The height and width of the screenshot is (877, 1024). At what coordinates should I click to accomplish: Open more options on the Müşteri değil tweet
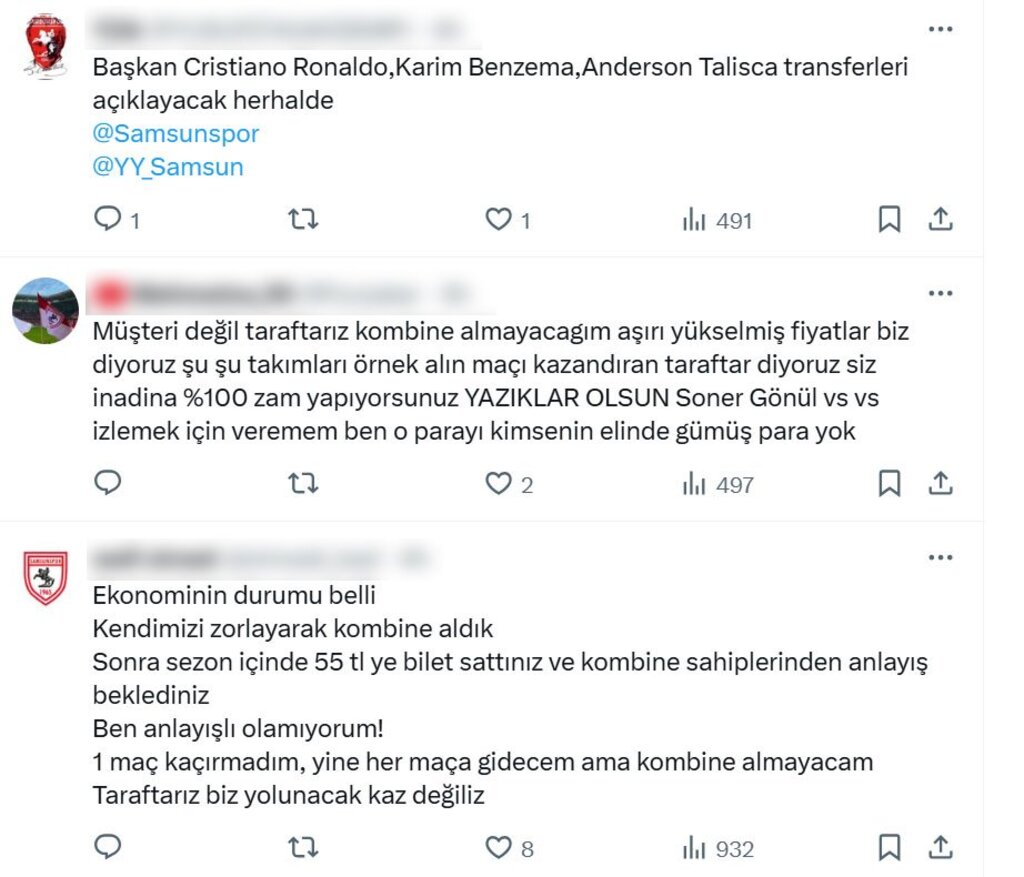940,293
